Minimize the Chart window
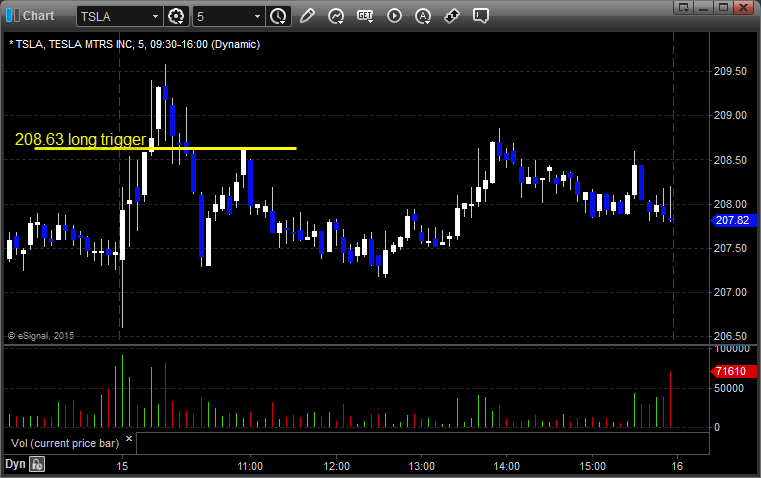Viewport: 761px width, 478px height. tap(704, 7)
